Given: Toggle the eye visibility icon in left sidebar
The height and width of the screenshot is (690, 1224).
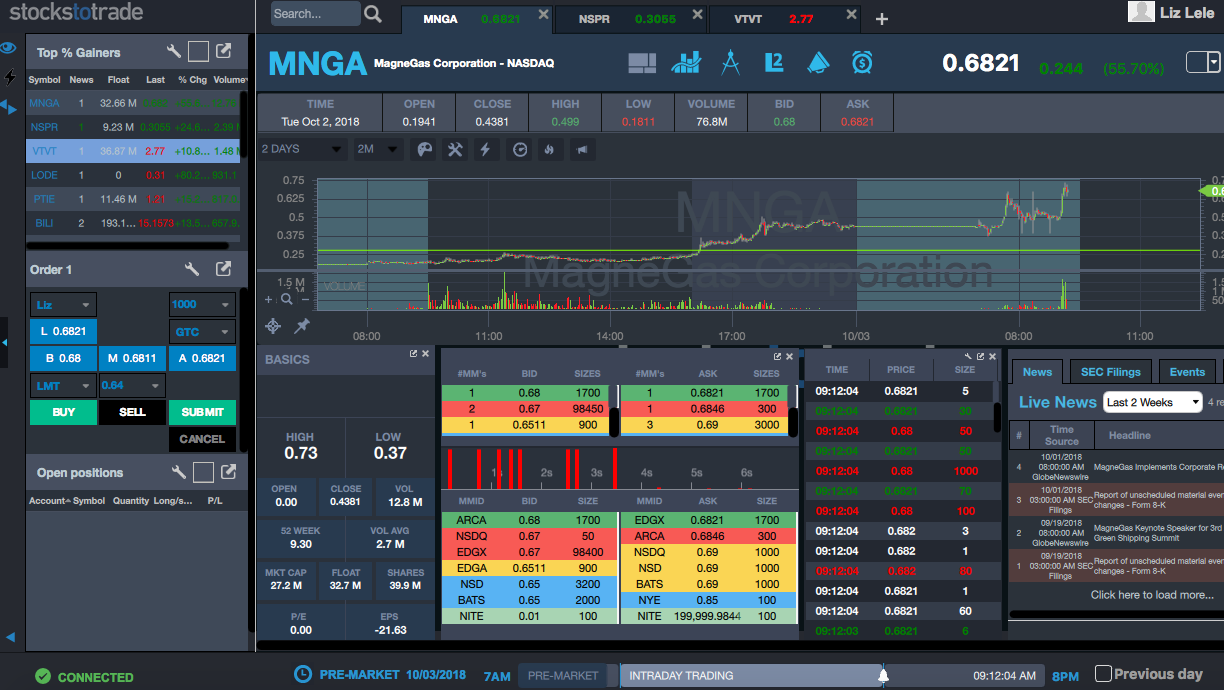Looking at the screenshot, I should (8, 48).
